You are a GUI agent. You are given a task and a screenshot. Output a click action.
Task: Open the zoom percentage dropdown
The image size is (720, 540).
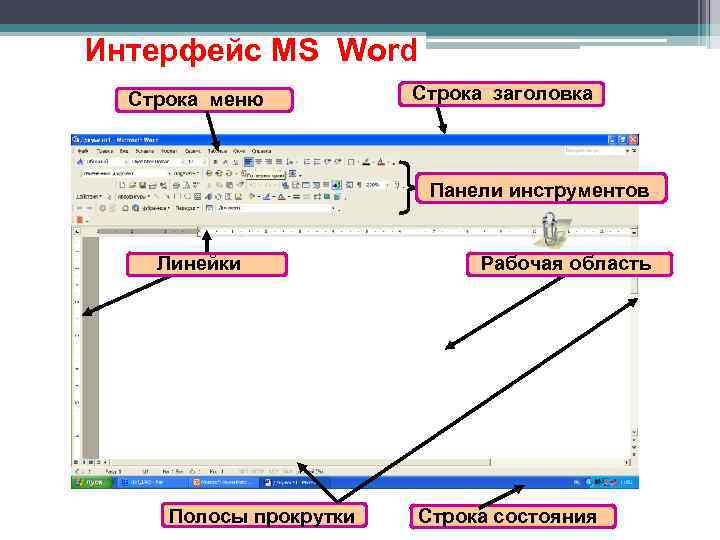click(x=387, y=185)
